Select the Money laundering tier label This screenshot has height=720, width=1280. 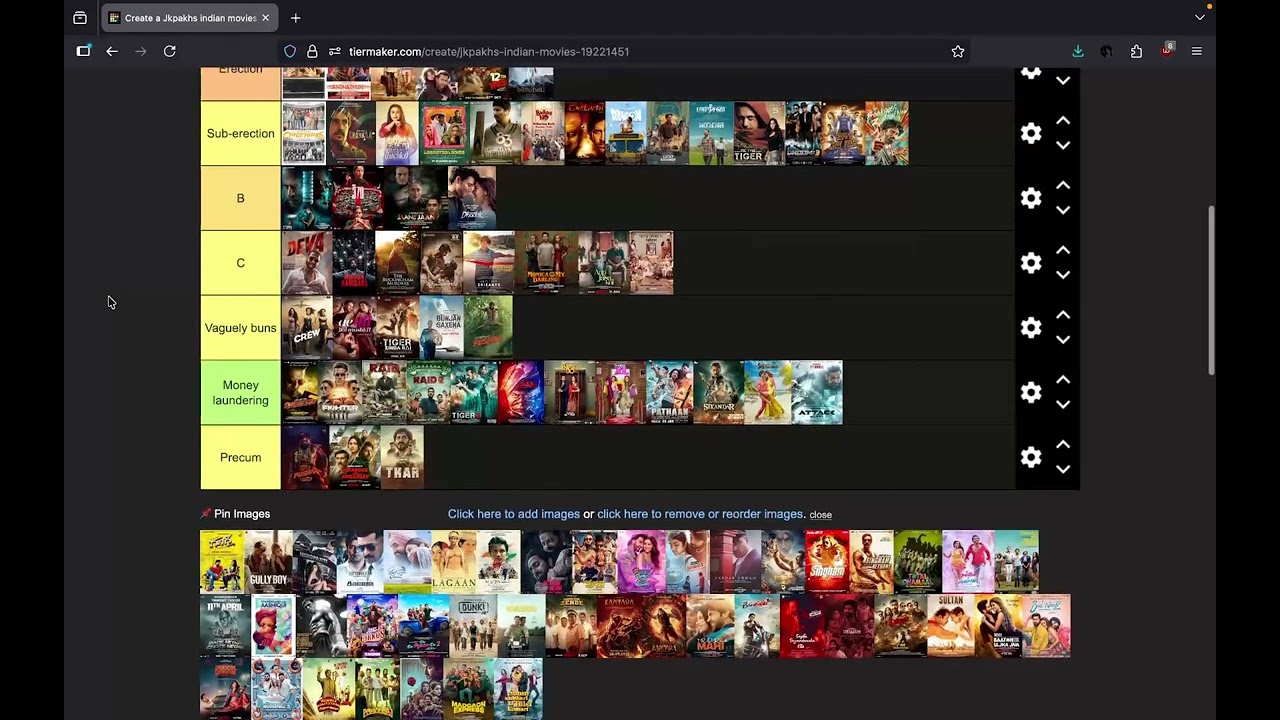(240, 393)
